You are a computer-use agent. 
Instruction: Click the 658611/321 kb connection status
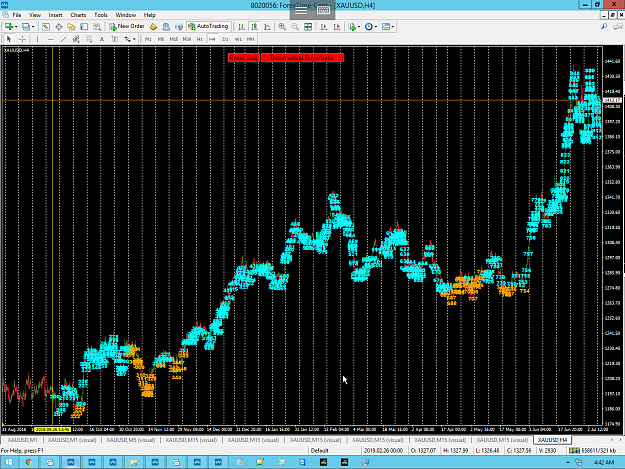coord(592,451)
